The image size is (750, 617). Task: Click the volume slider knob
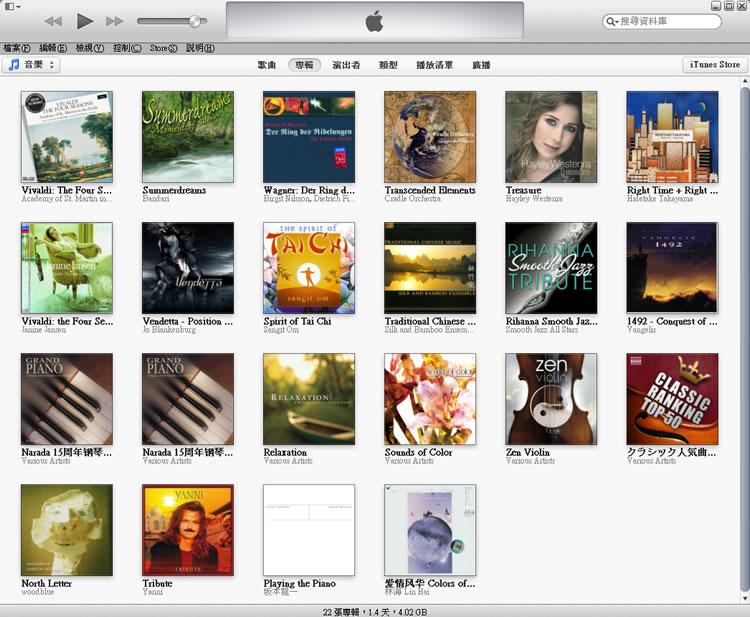pyautogui.click(x=195, y=21)
